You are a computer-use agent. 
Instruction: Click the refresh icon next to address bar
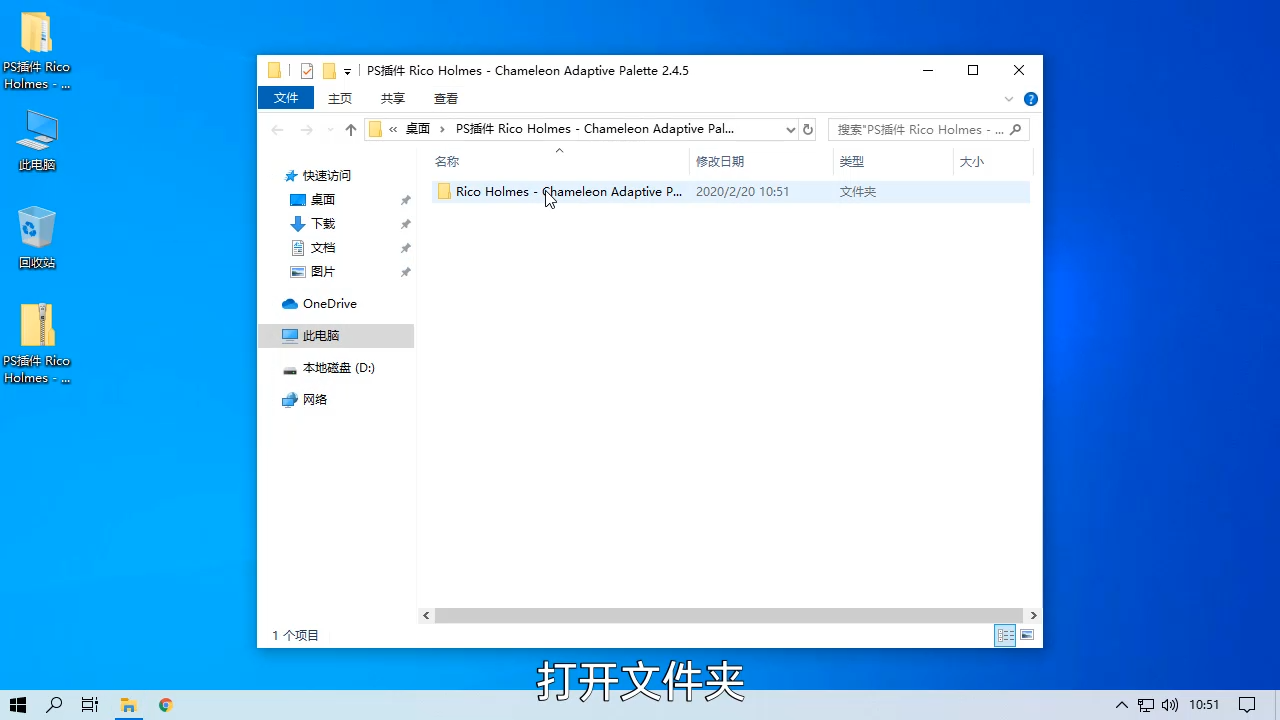coord(807,129)
